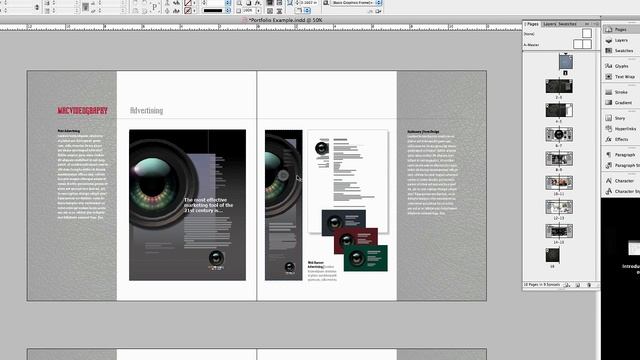Screen dimensions: 640x360
Task: Click the fill color swatch in the control bar
Action: (188, 3)
